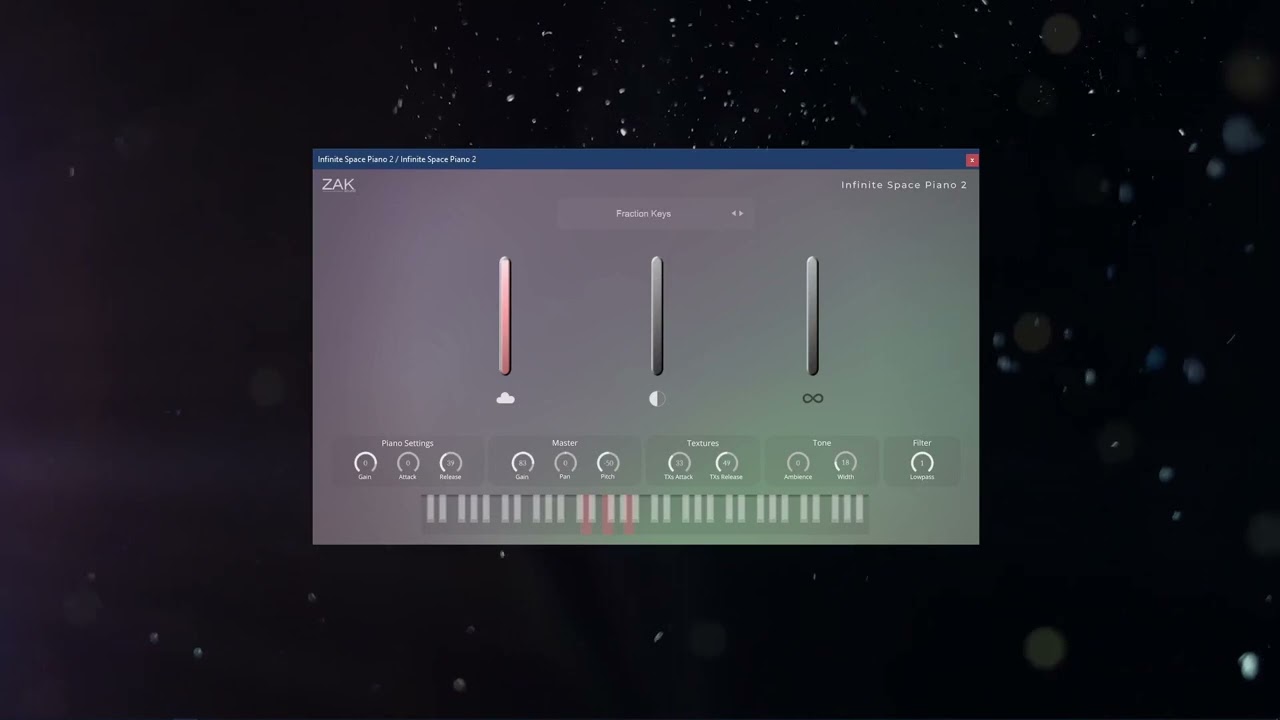Click the 'Master' section label
The image size is (1280, 720).
[565, 443]
